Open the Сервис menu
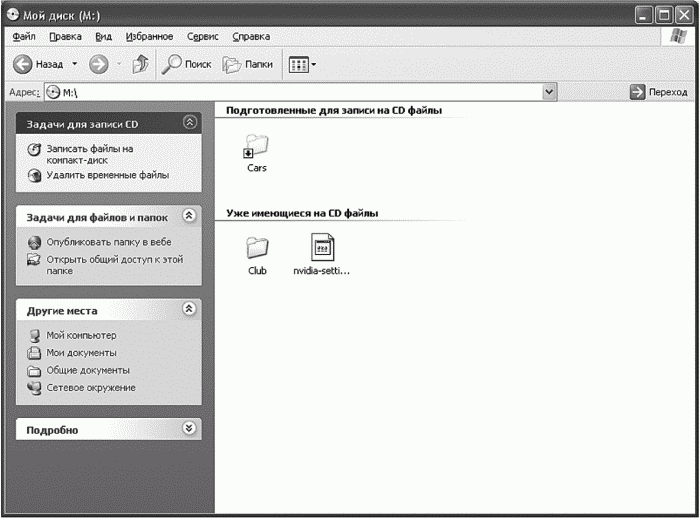Image resolution: width=700 pixels, height=518 pixels. (203, 37)
